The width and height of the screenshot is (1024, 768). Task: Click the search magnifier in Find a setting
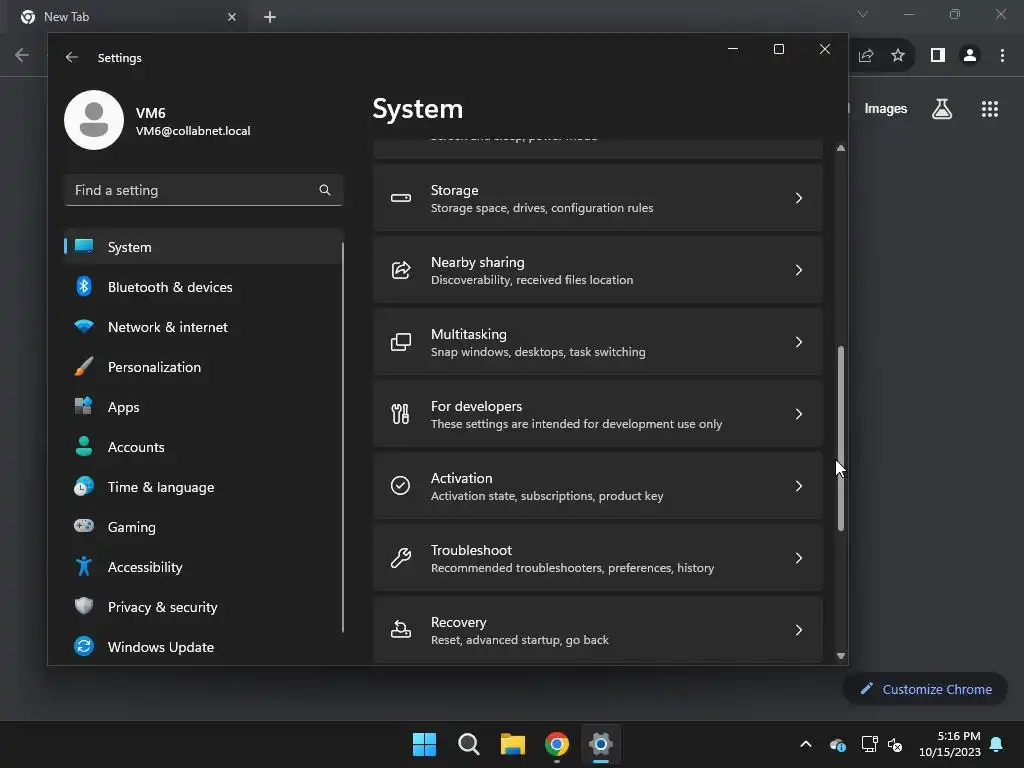tap(325, 190)
